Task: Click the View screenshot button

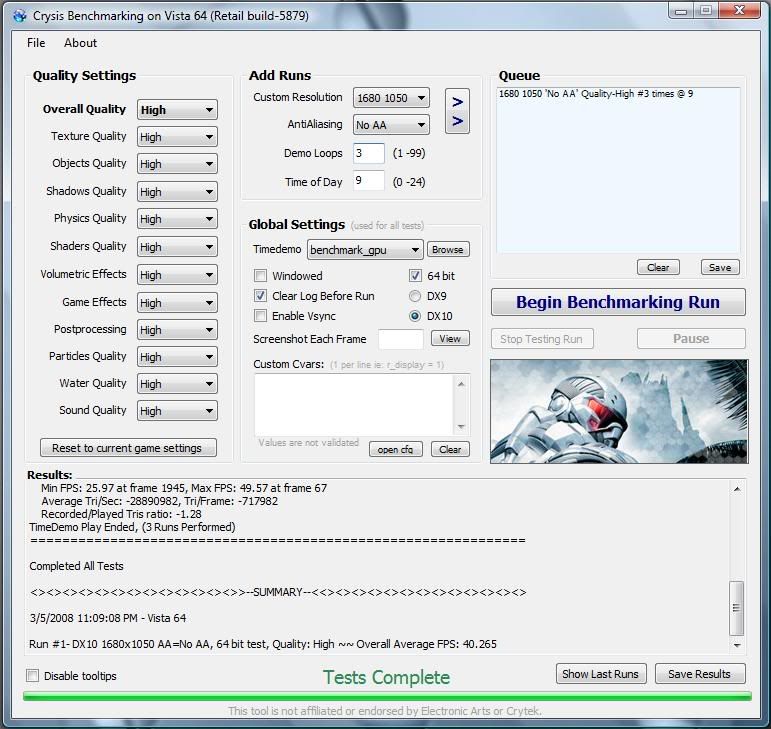Action: coord(450,338)
